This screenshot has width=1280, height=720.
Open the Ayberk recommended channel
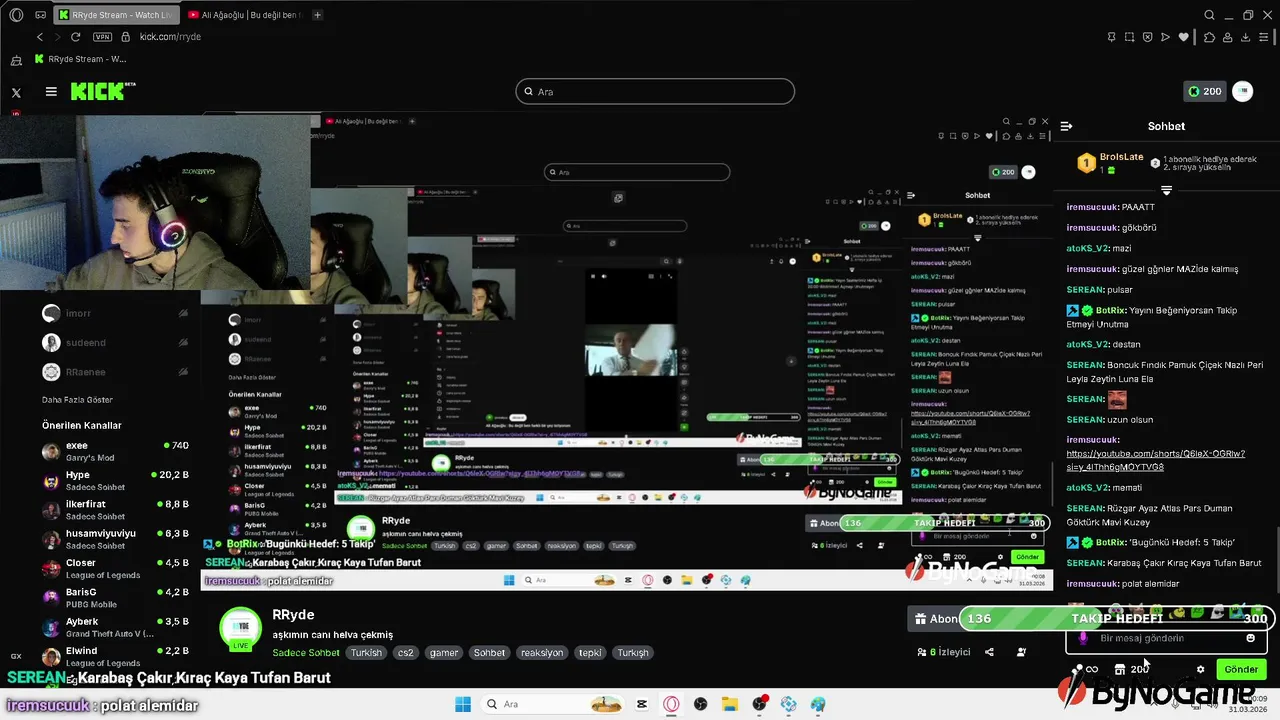[115, 627]
